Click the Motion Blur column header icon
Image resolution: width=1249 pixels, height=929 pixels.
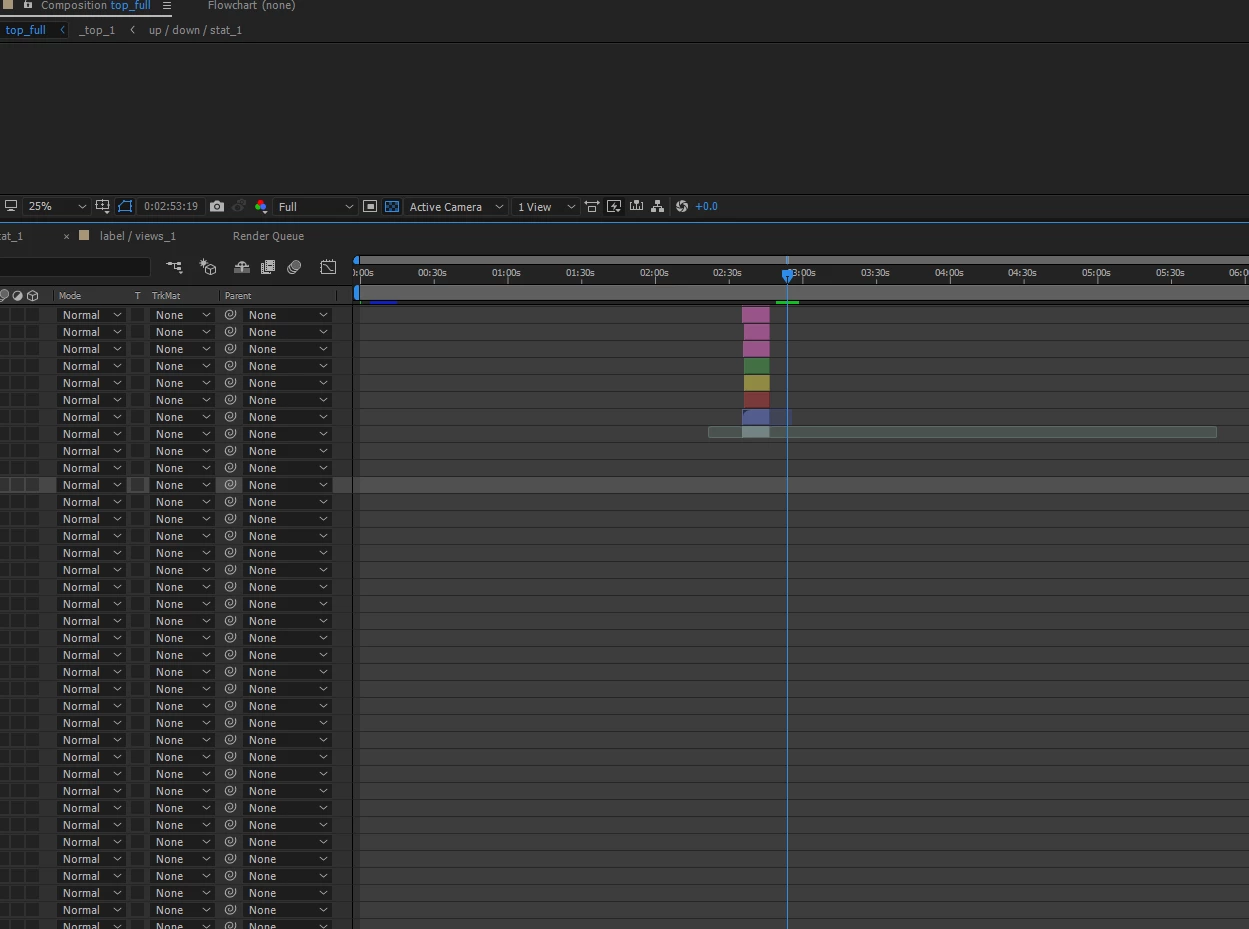[x=4, y=295]
